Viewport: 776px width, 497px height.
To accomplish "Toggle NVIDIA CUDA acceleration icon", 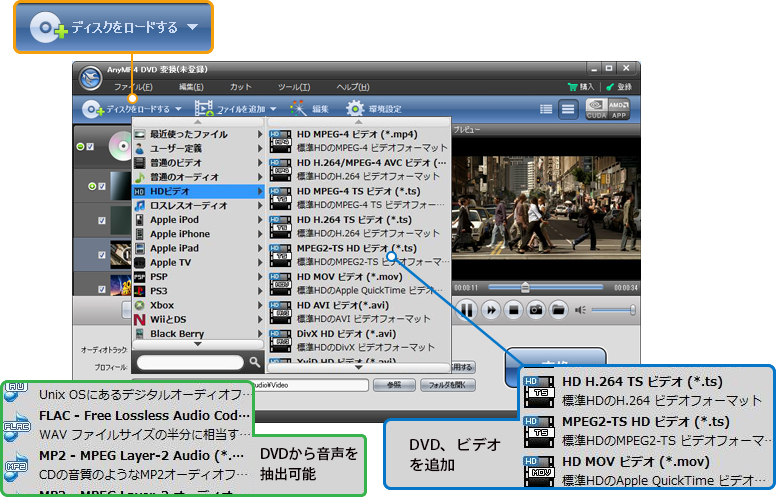I will coord(596,109).
